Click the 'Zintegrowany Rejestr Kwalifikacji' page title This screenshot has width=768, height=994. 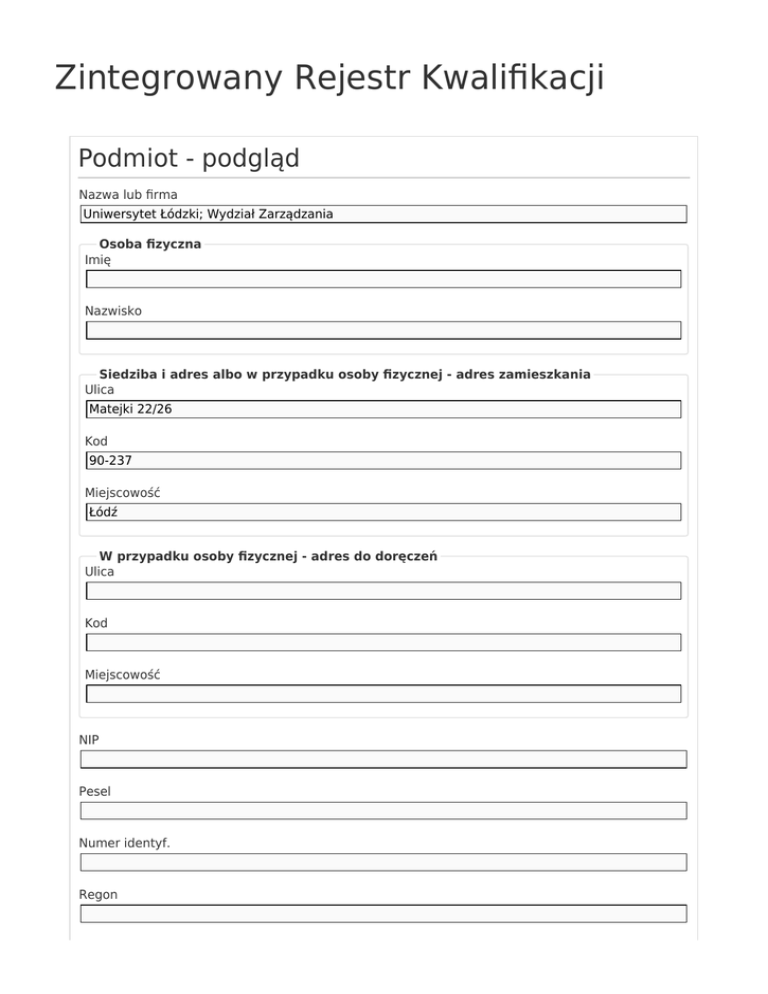329,78
